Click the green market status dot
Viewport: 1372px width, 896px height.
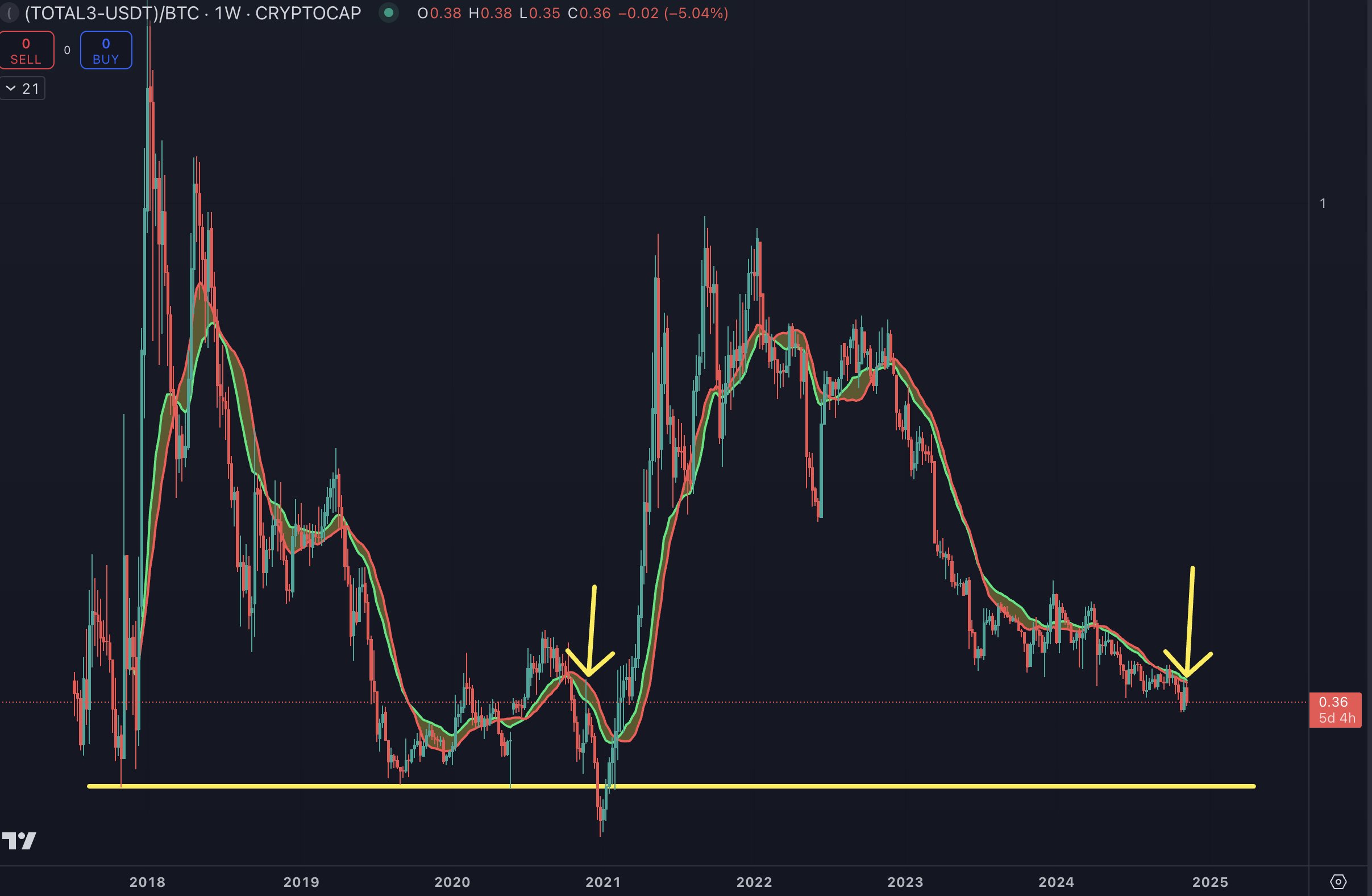click(389, 12)
